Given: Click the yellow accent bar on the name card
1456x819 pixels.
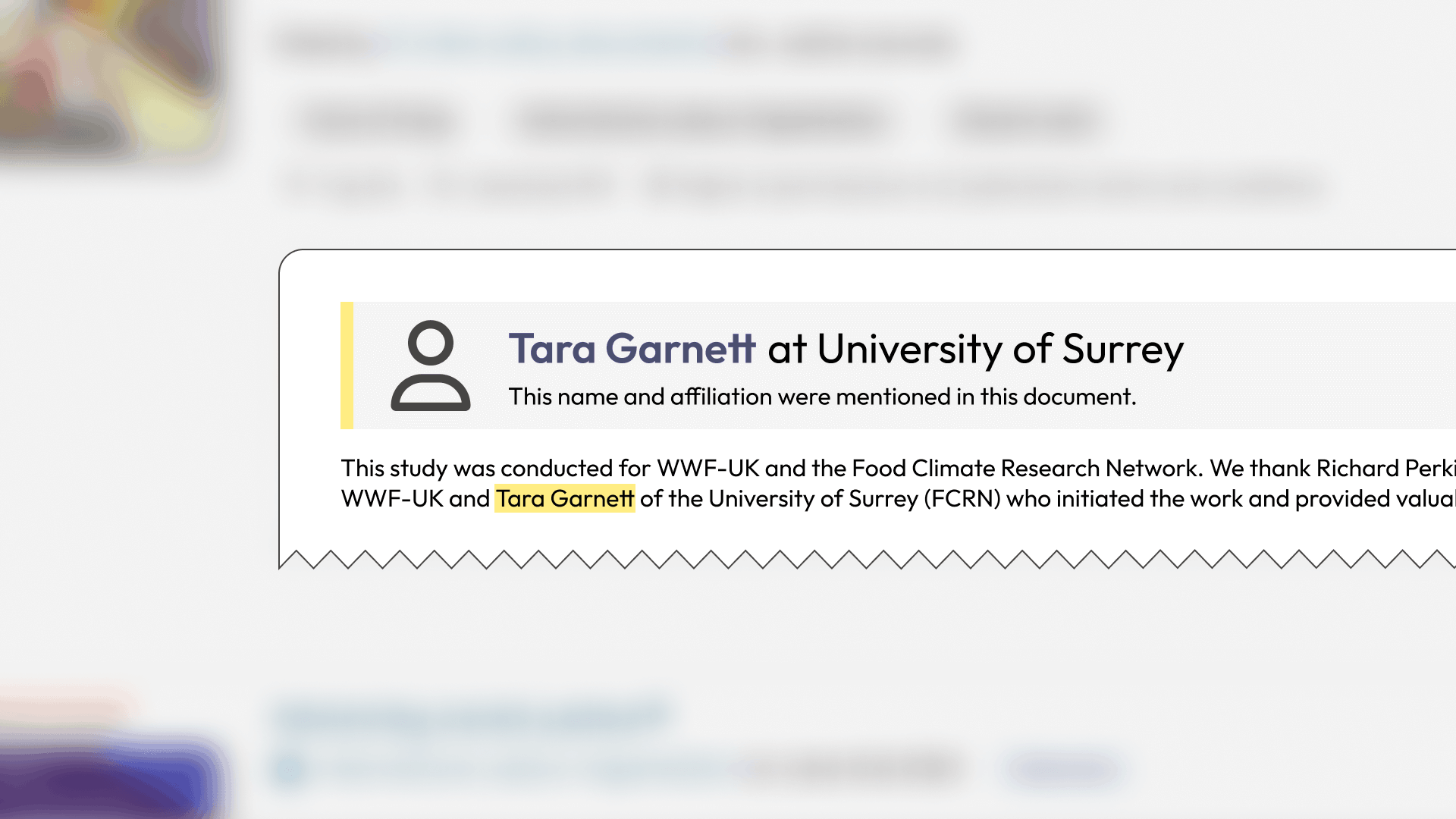Looking at the screenshot, I should click(x=347, y=366).
